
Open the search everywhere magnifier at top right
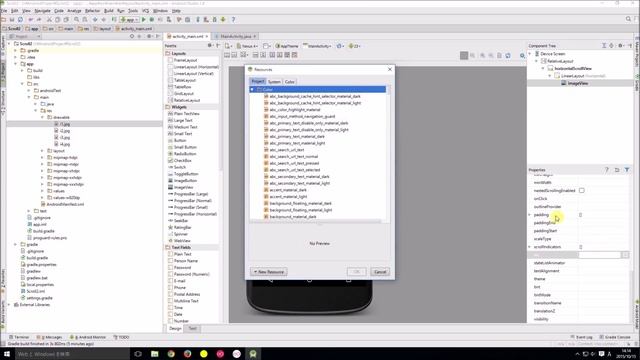pyautogui.click(x=629, y=19)
